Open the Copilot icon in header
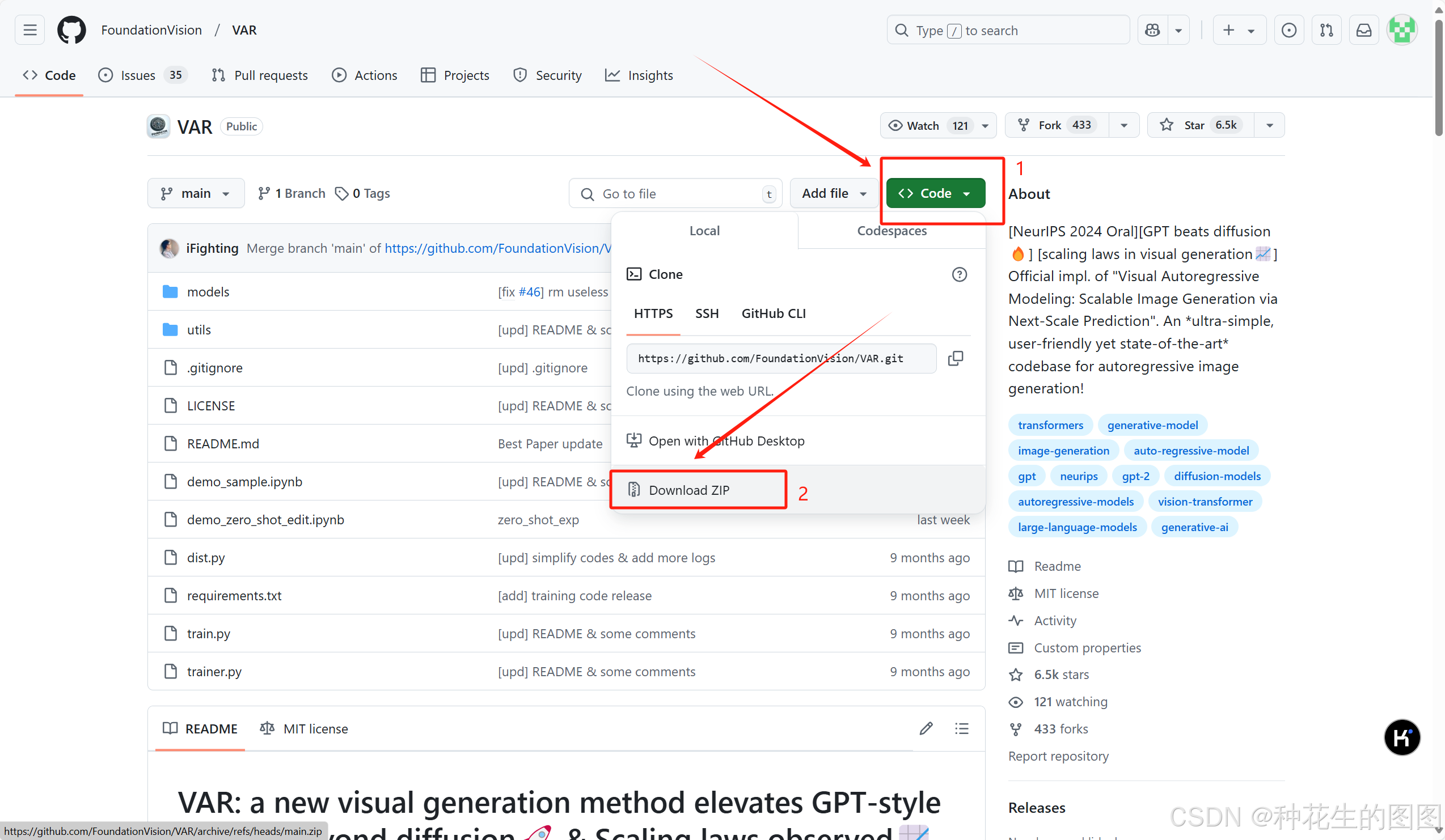 point(1152,30)
